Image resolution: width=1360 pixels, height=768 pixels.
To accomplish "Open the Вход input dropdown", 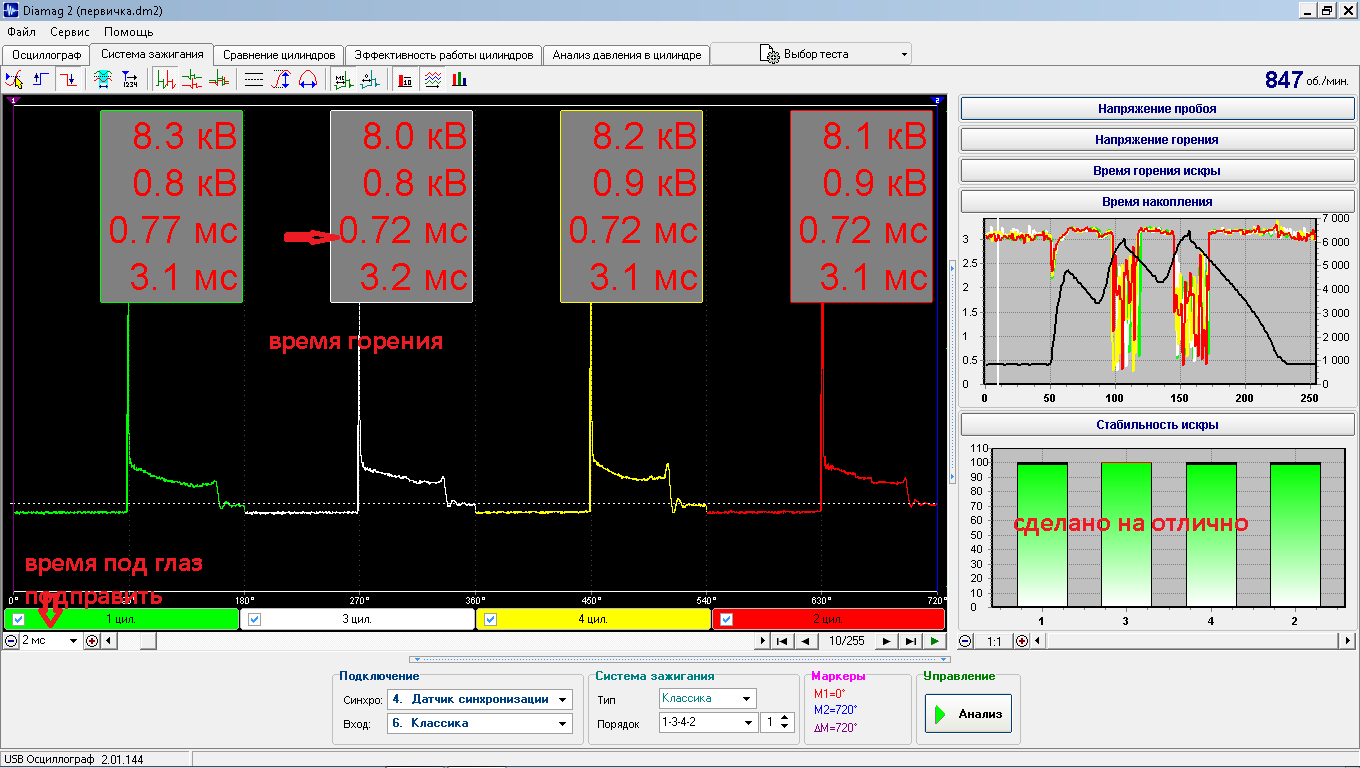I will [563, 722].
